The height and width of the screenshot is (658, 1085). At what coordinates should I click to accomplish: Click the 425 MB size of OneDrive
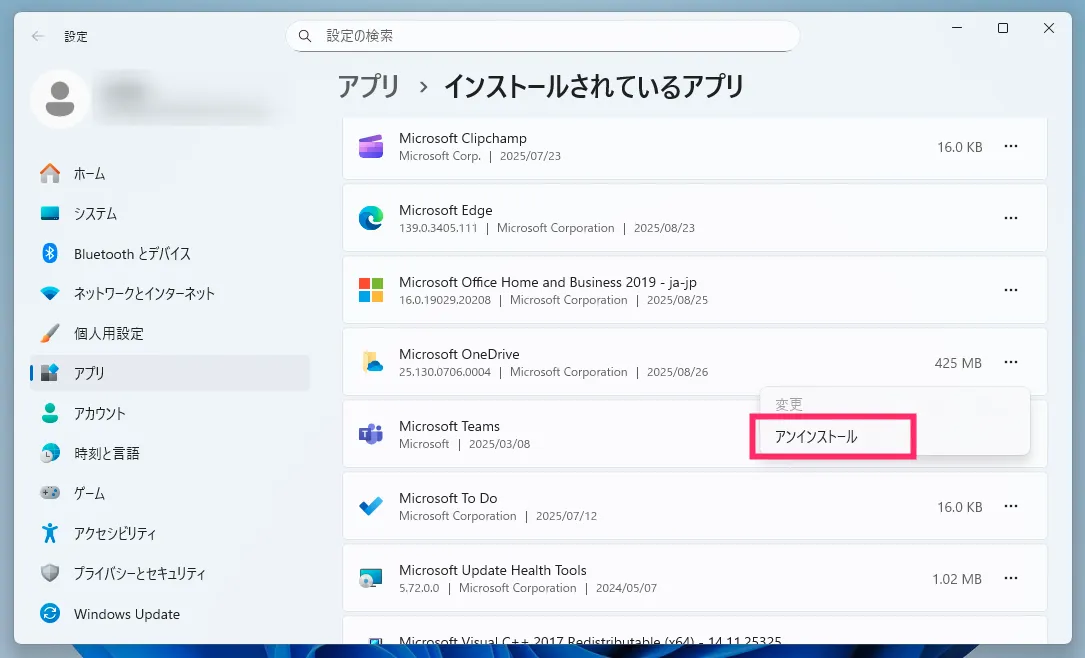[958, 363]
